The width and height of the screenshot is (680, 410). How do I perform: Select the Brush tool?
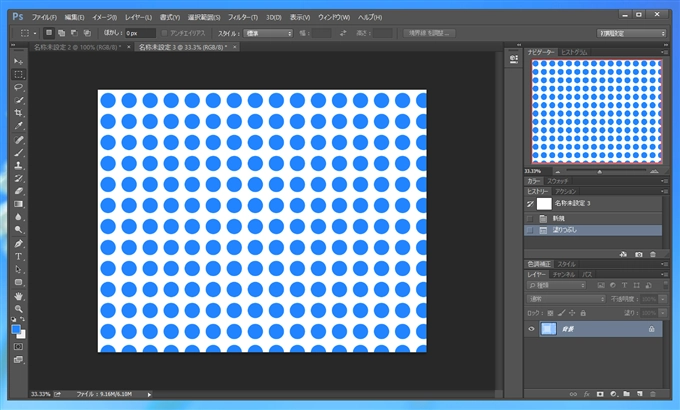[x=18, y=153]
